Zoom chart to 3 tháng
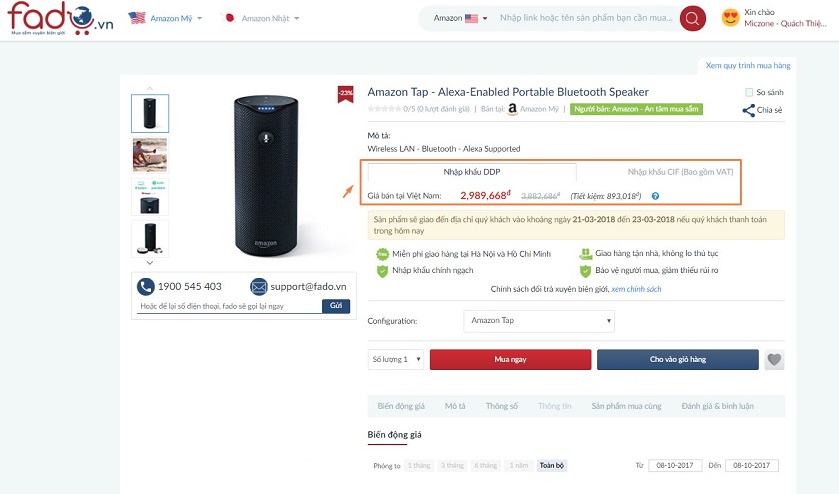Screen dimensions: 839x494 click(x=452, y=466)
